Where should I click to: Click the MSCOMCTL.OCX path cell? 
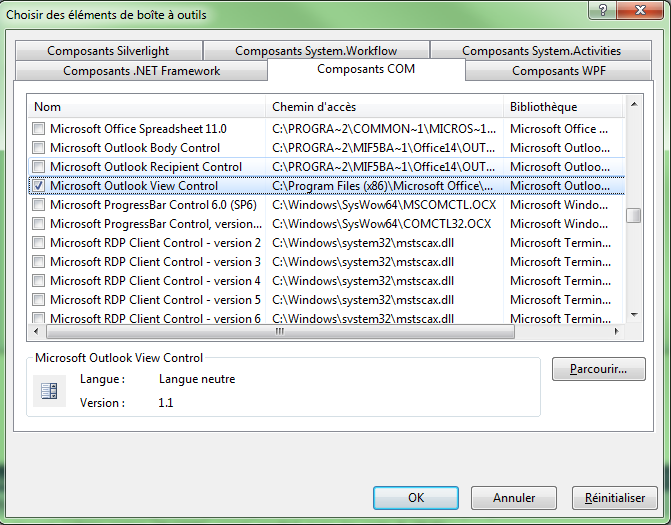click(384, 205)
